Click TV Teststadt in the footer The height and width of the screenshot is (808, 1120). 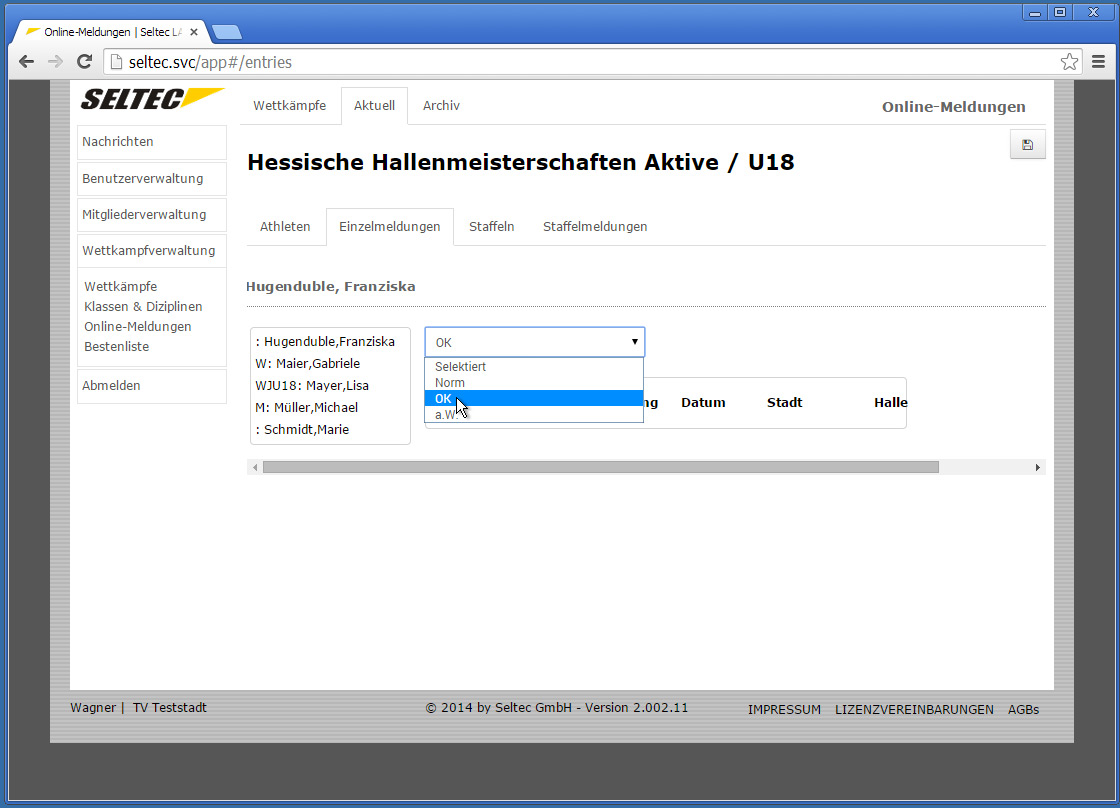point(170,708)
